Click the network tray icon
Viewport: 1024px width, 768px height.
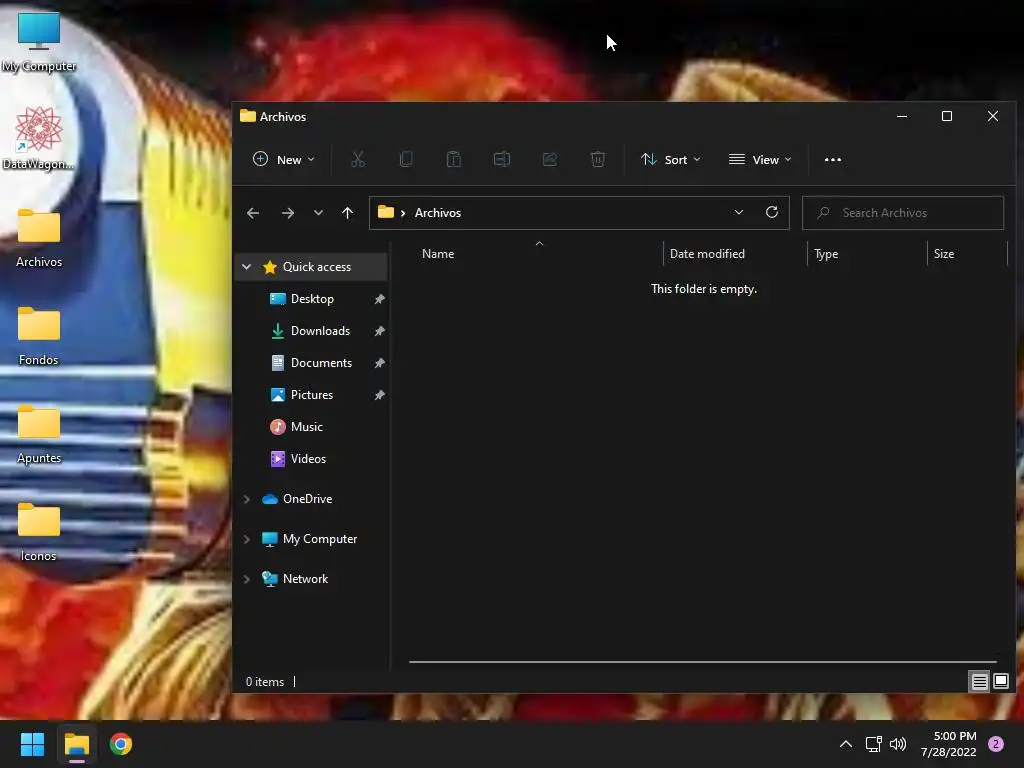point(874,744)
